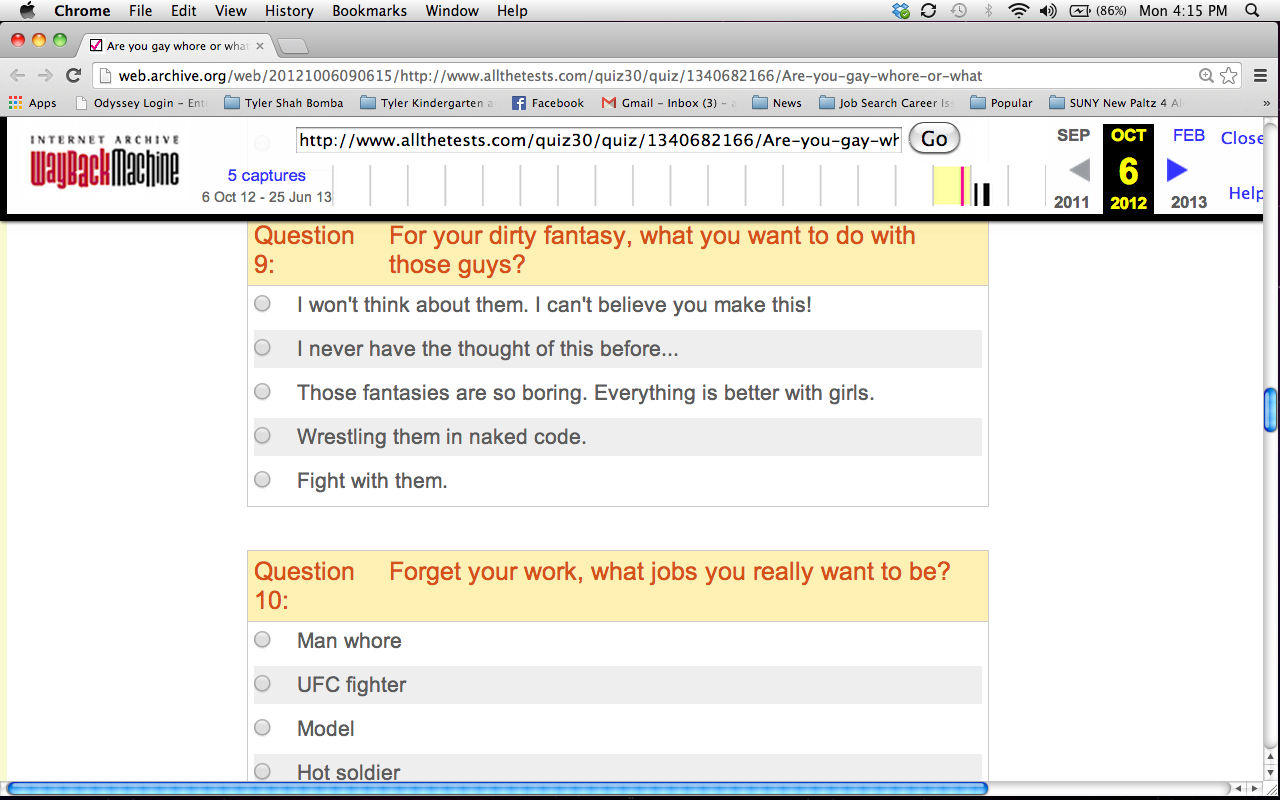The width and height of the screenshot is (1280, 800).
Task: Open the History menu
Action: pyautogui.click(x=289, y=11)
